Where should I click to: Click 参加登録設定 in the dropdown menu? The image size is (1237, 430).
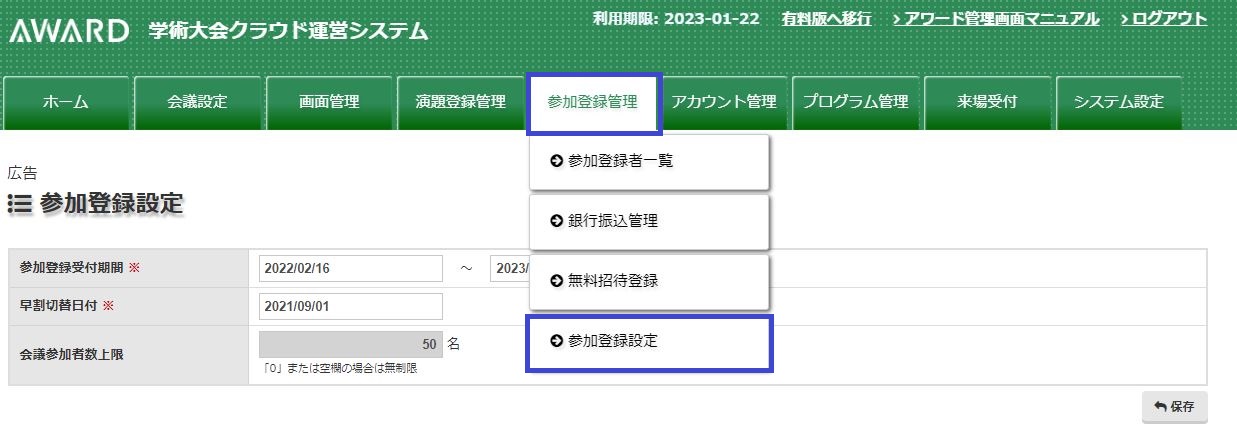[x=649, y=342]
